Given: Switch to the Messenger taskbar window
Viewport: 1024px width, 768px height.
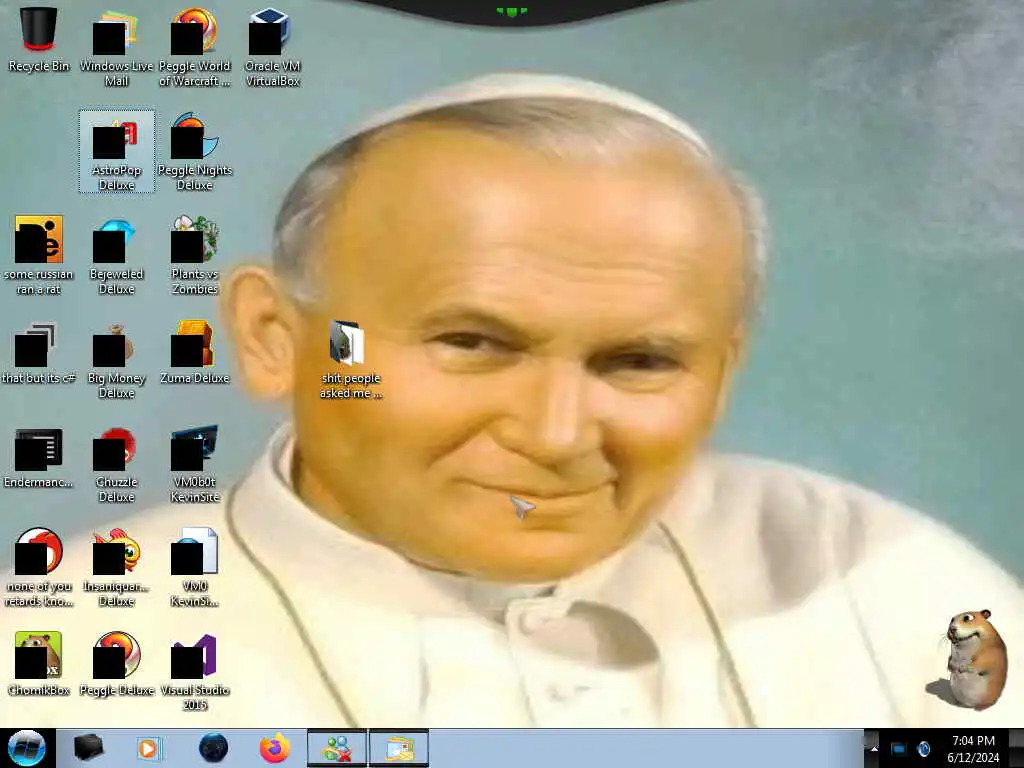Looking at the screenshot, I should [337, 748].
